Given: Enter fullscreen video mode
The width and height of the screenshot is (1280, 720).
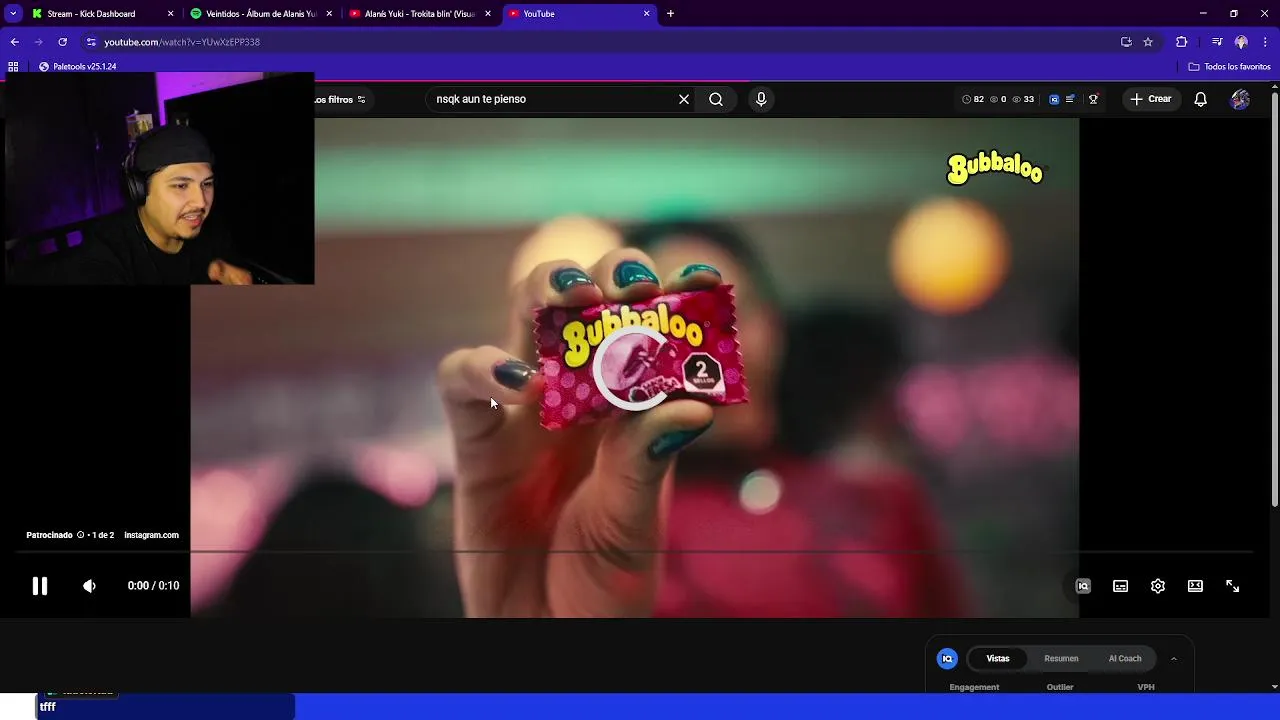Looking at the screenshot, I should click(x=1233, y=586).
